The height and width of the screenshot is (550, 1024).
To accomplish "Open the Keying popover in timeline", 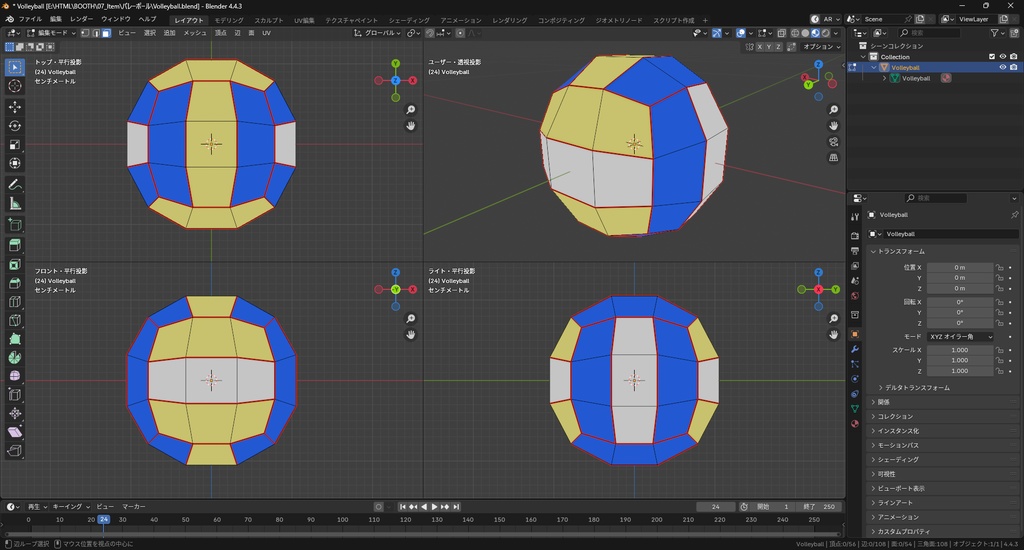I will tap(71, 507).
